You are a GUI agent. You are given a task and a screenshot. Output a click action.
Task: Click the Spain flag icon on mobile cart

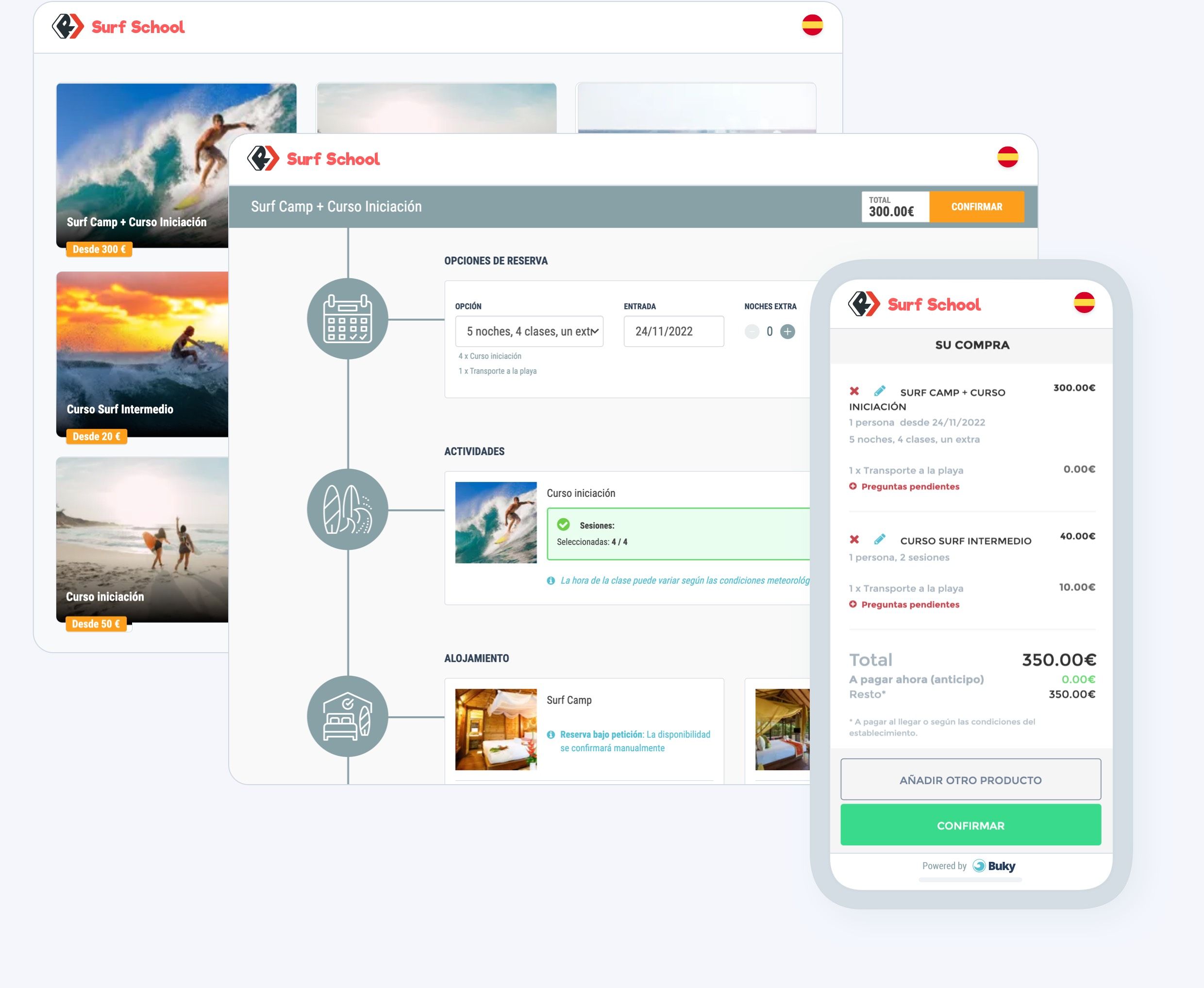(x=1085, y=303)
